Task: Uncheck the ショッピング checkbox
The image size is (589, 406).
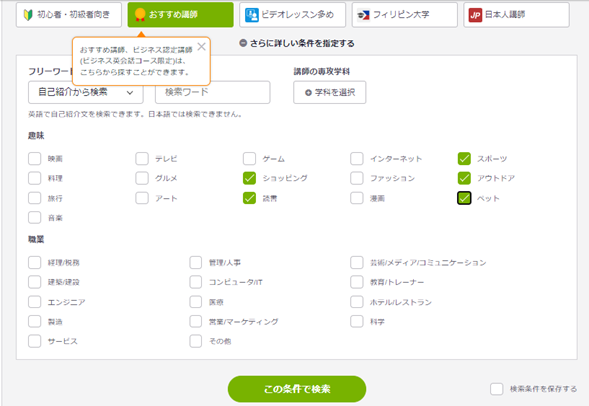Action: [x=249, y=178]
